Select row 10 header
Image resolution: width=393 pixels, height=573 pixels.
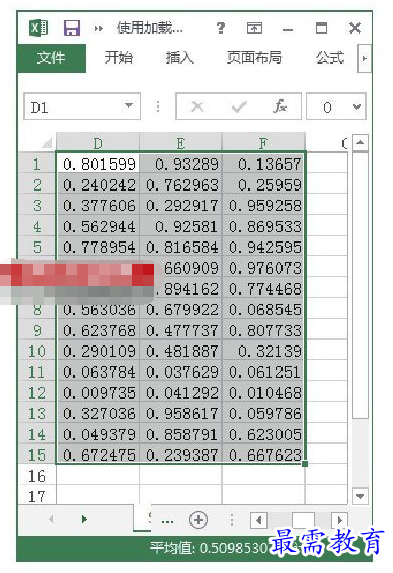37,351
